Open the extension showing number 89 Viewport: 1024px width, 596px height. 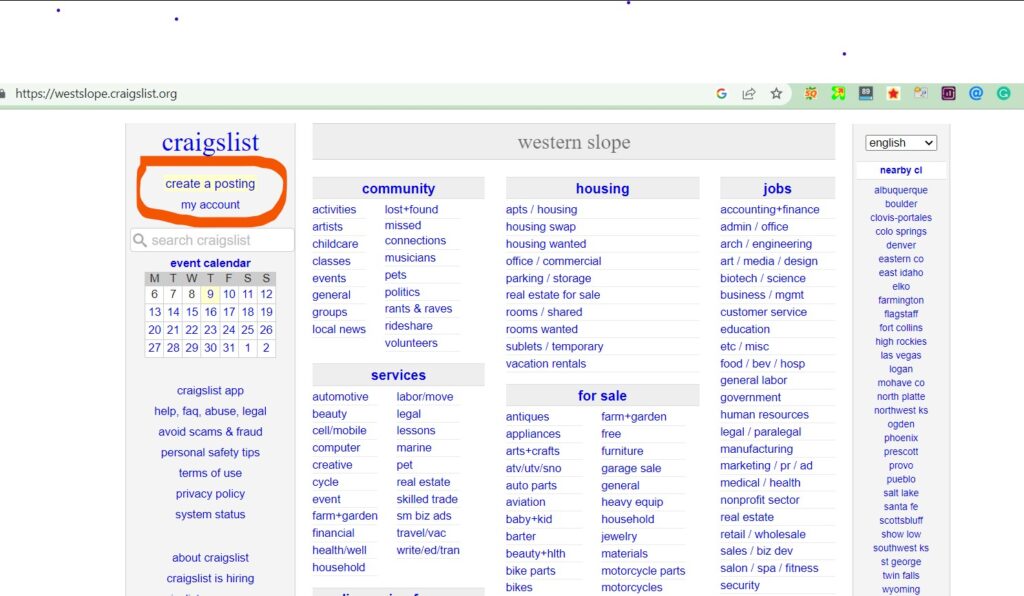(866, 93)
